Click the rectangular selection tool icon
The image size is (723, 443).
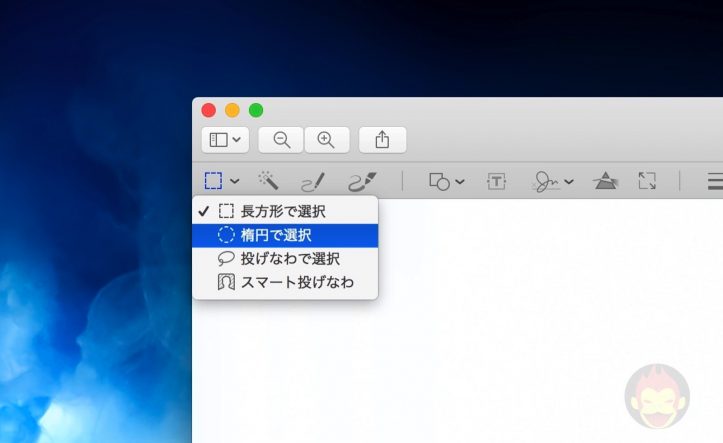(213, 181)
